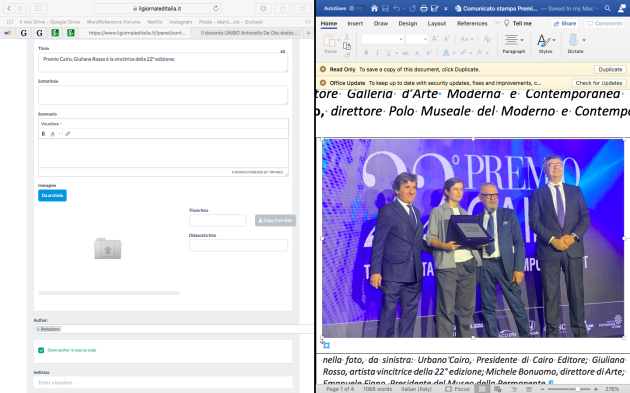
Task: Open the Change Case Aa dropdown
Action: (x=467, y=39)
